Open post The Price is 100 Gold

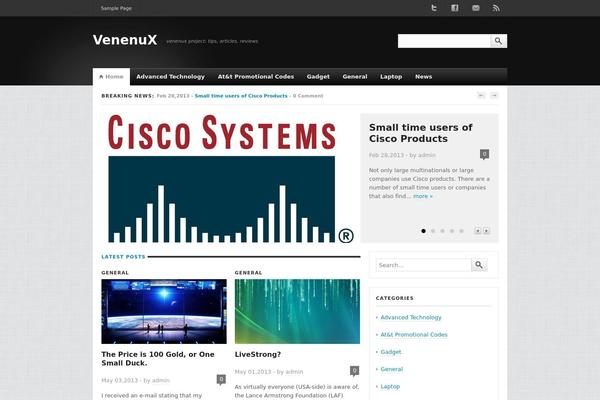click(158, 359)
